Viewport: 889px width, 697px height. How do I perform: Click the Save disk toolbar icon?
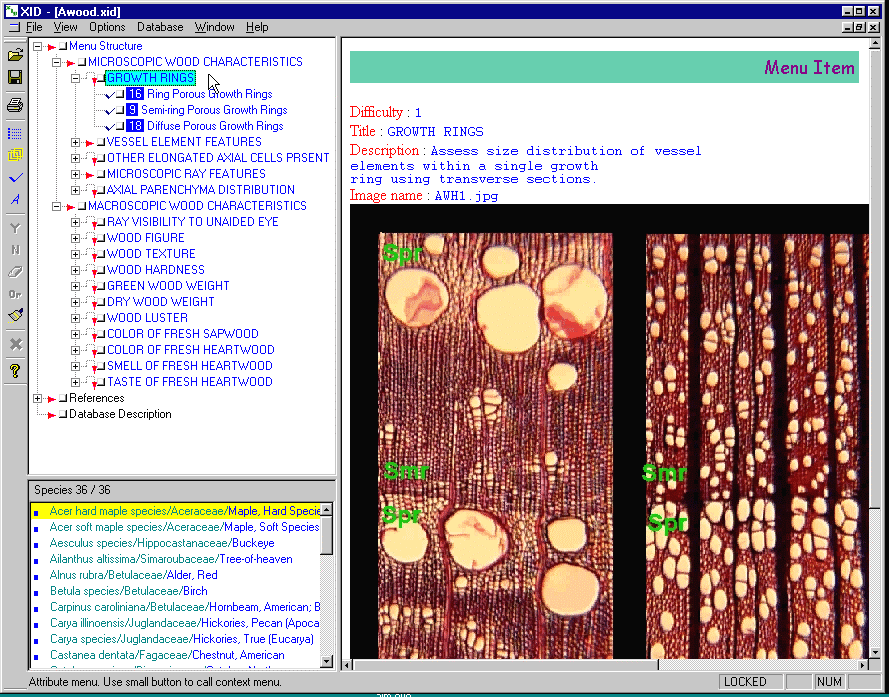15,78
